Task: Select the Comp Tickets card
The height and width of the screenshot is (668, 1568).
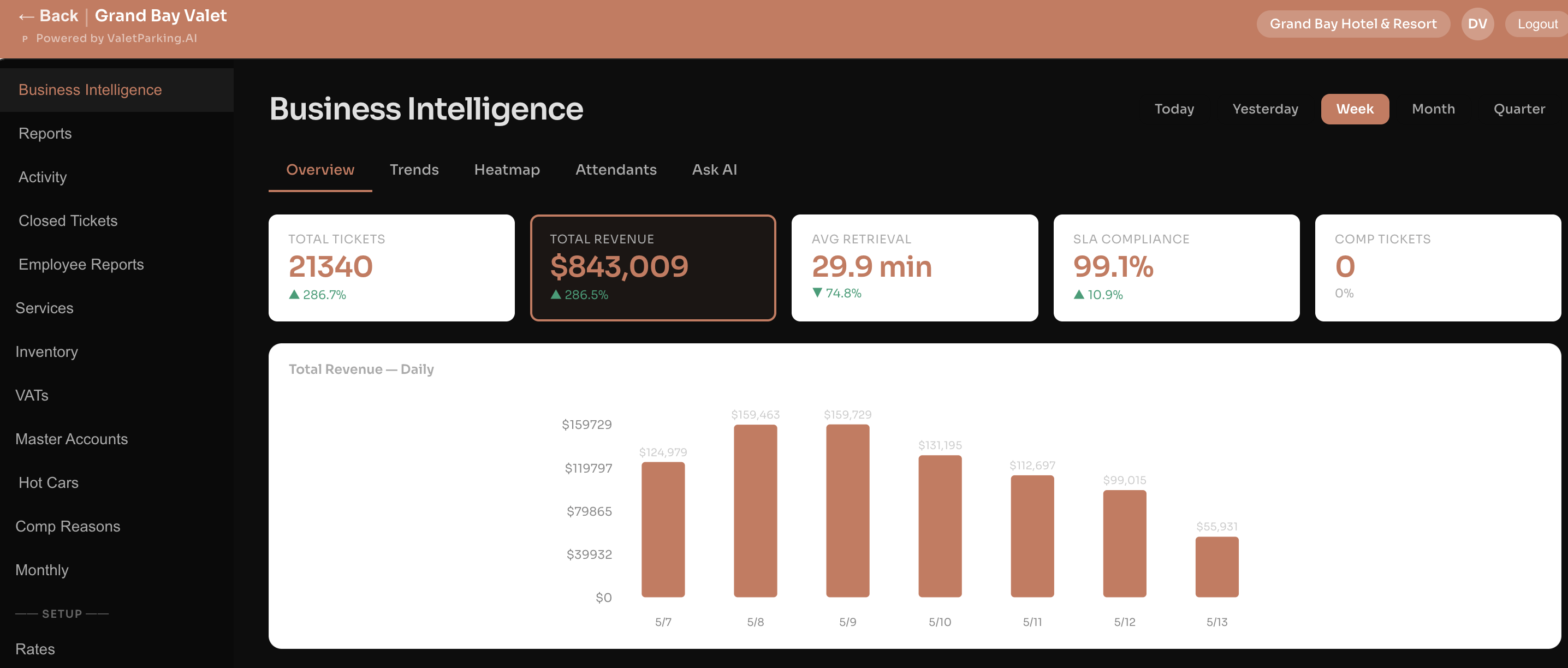Action: 1438,269
